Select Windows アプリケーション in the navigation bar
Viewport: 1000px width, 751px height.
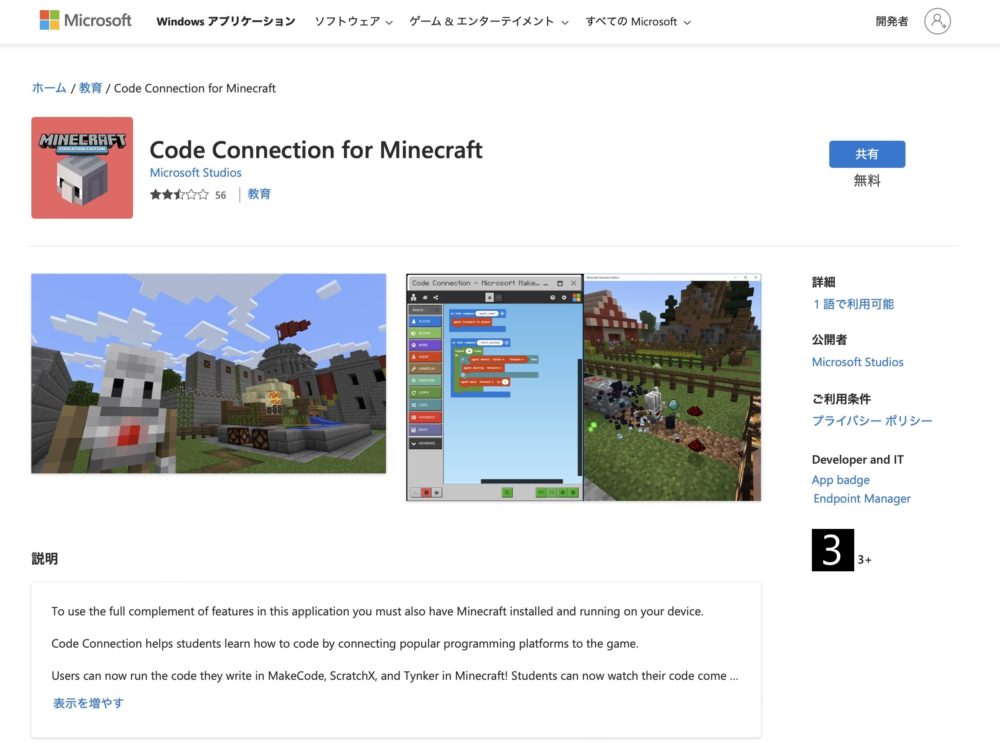point(225,21)
